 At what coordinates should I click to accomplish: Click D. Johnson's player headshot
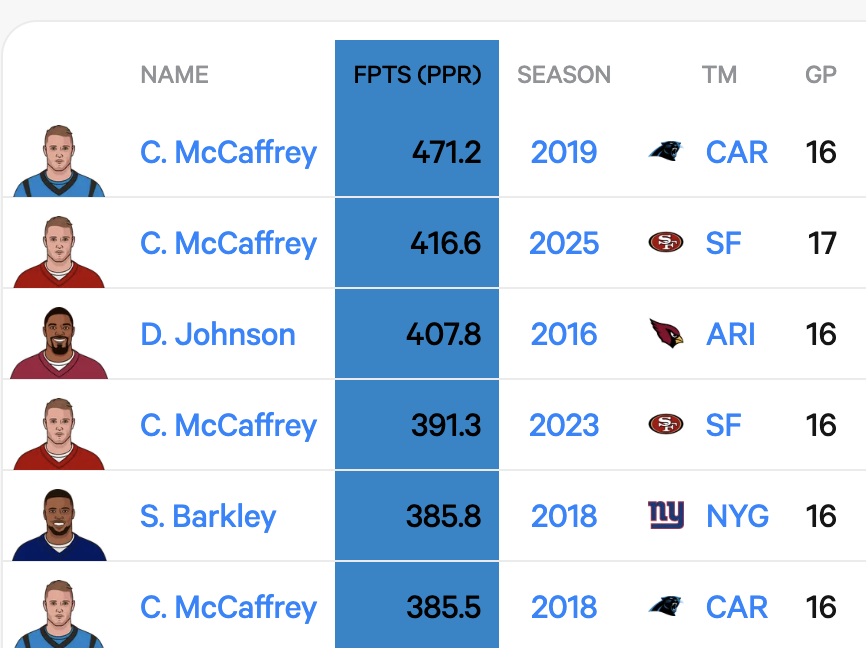pos(59,342)
